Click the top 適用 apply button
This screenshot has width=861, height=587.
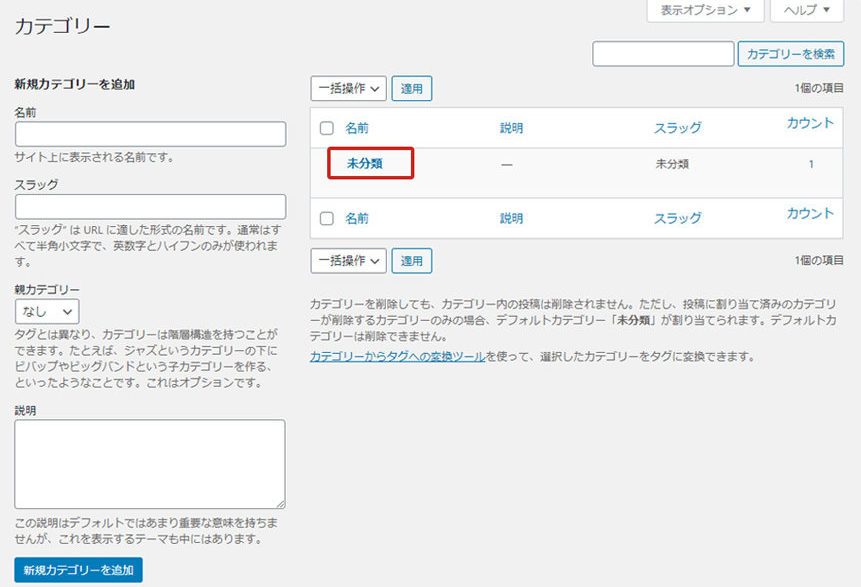click(x=411, y=89)
